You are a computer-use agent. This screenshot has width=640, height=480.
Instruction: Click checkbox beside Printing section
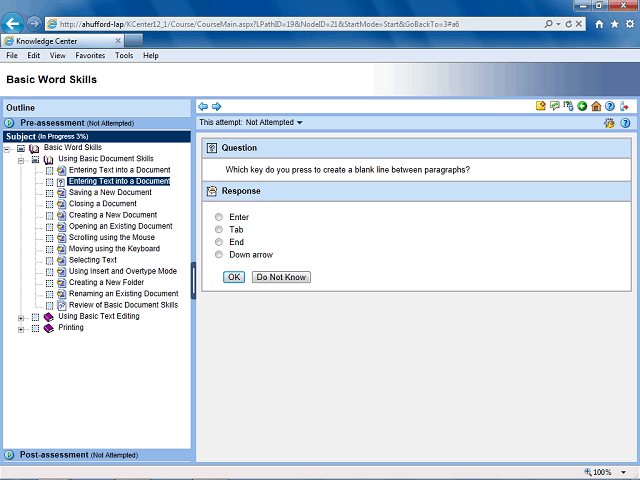click(36, 329)
